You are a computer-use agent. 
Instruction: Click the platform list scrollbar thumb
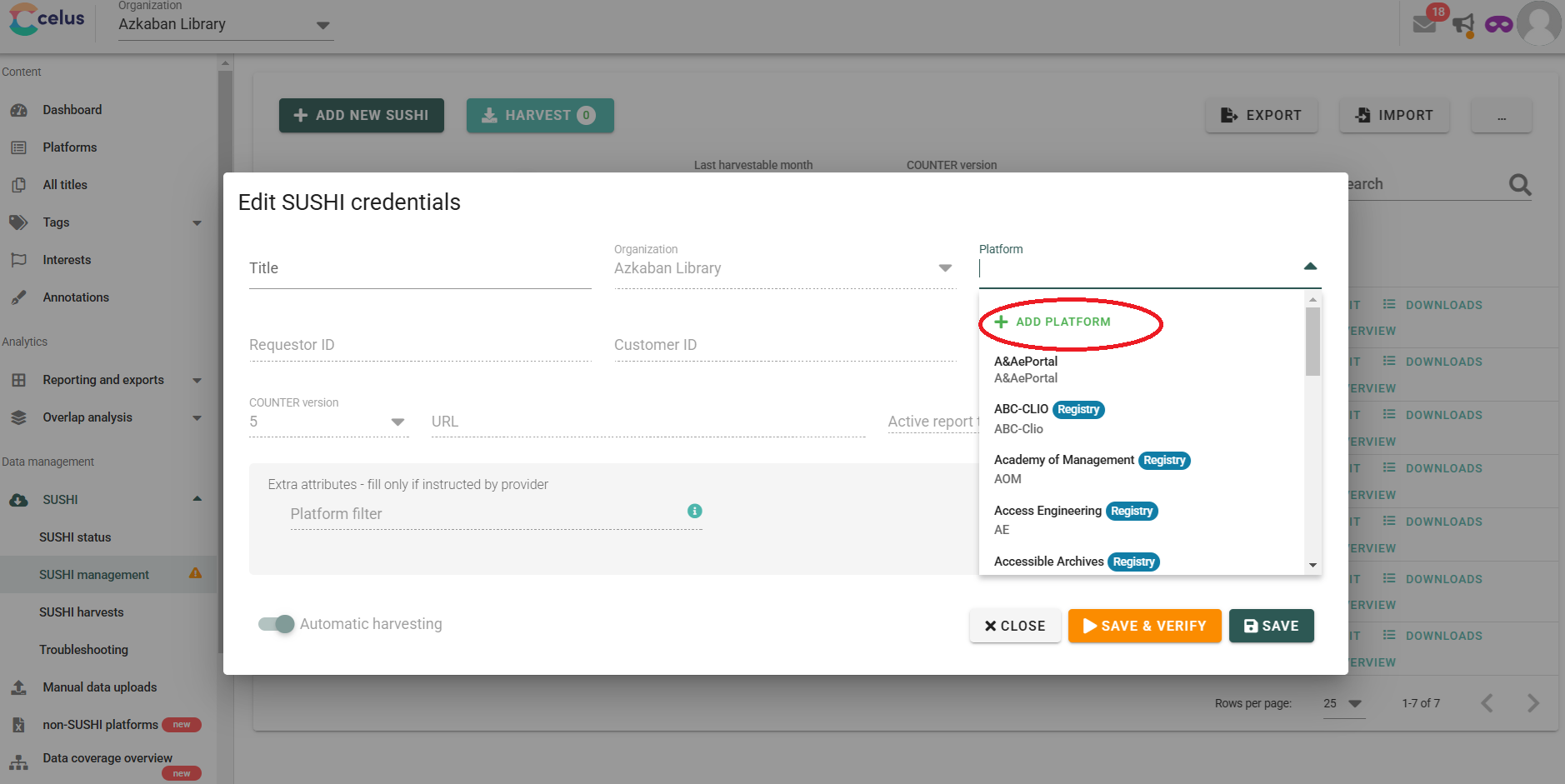(x=1312, y=342)
